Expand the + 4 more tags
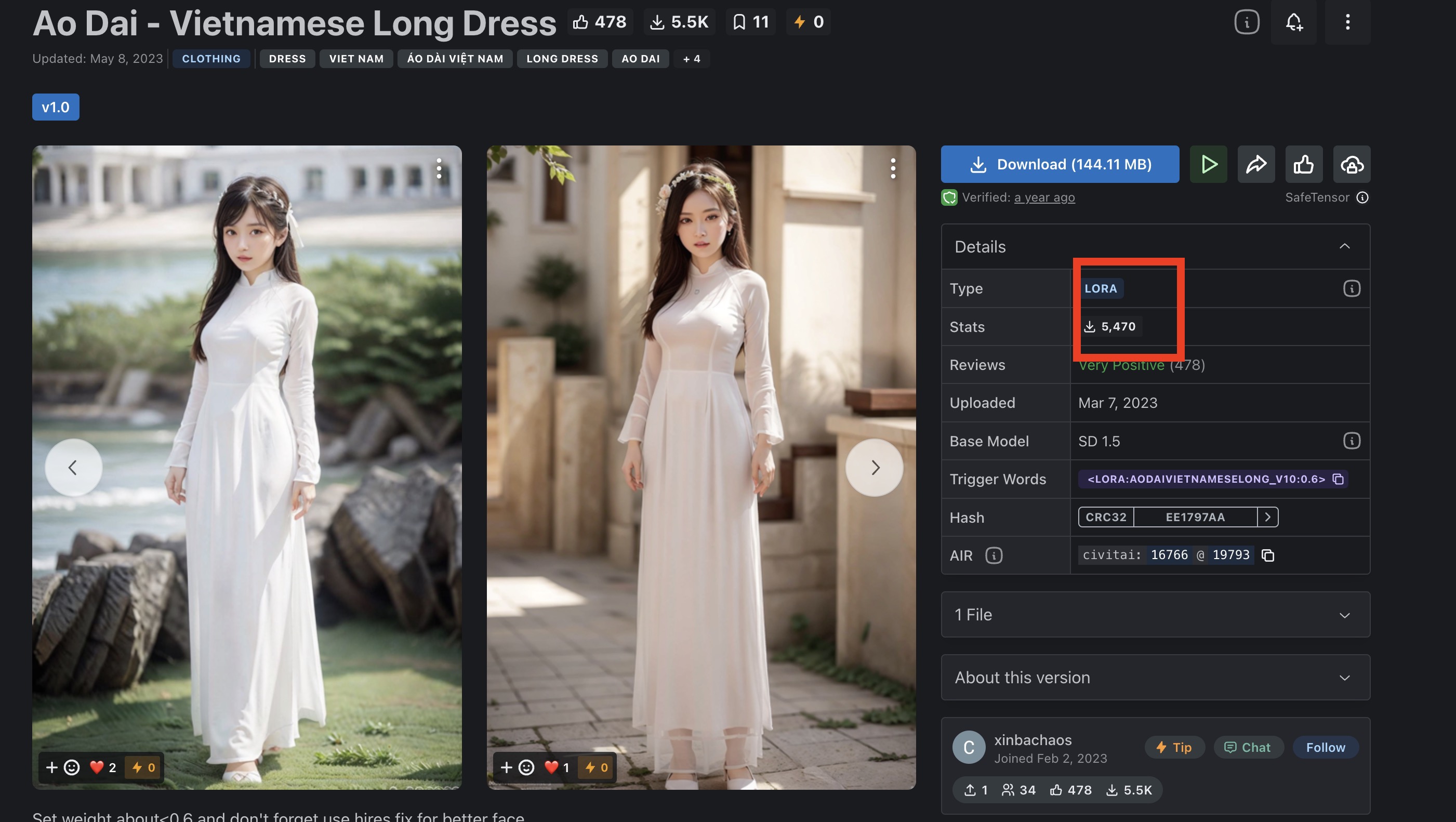 pos(691,59)
